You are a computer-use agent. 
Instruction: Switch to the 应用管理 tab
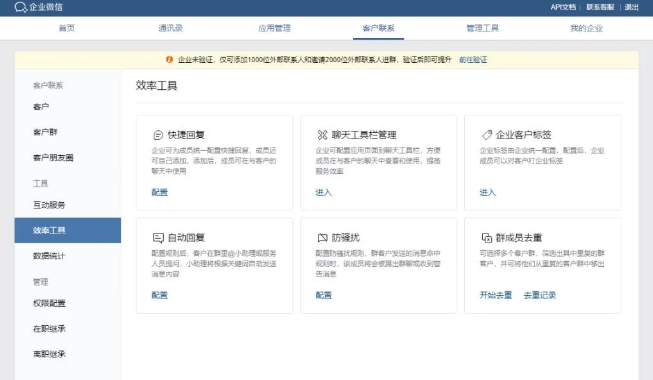tap(274, 28)
